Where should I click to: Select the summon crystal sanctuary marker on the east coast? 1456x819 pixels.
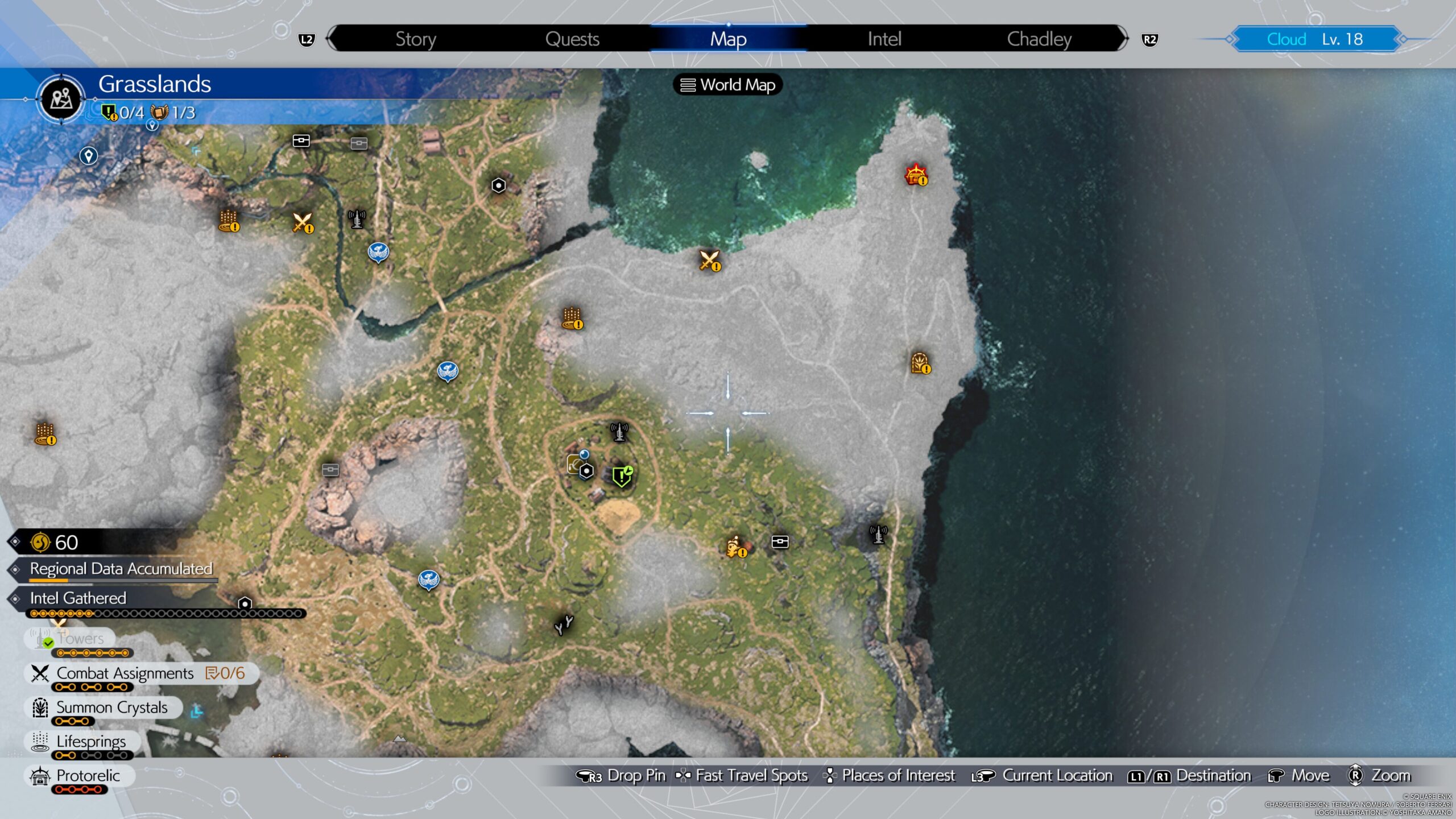click(x=921, y=363)
